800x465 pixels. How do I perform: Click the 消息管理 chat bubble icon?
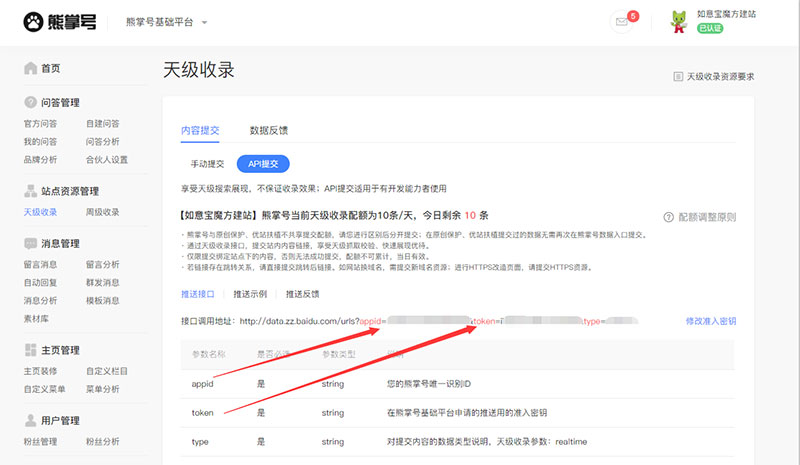pyautogui.click(x=30, y=243)
